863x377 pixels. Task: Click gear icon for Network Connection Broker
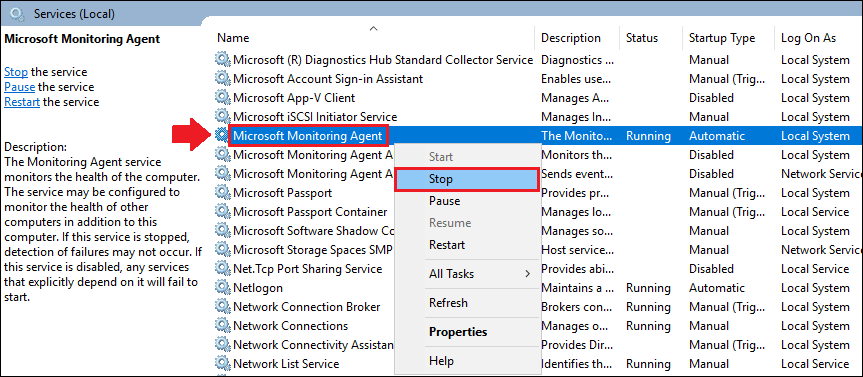tap(222, 307)
